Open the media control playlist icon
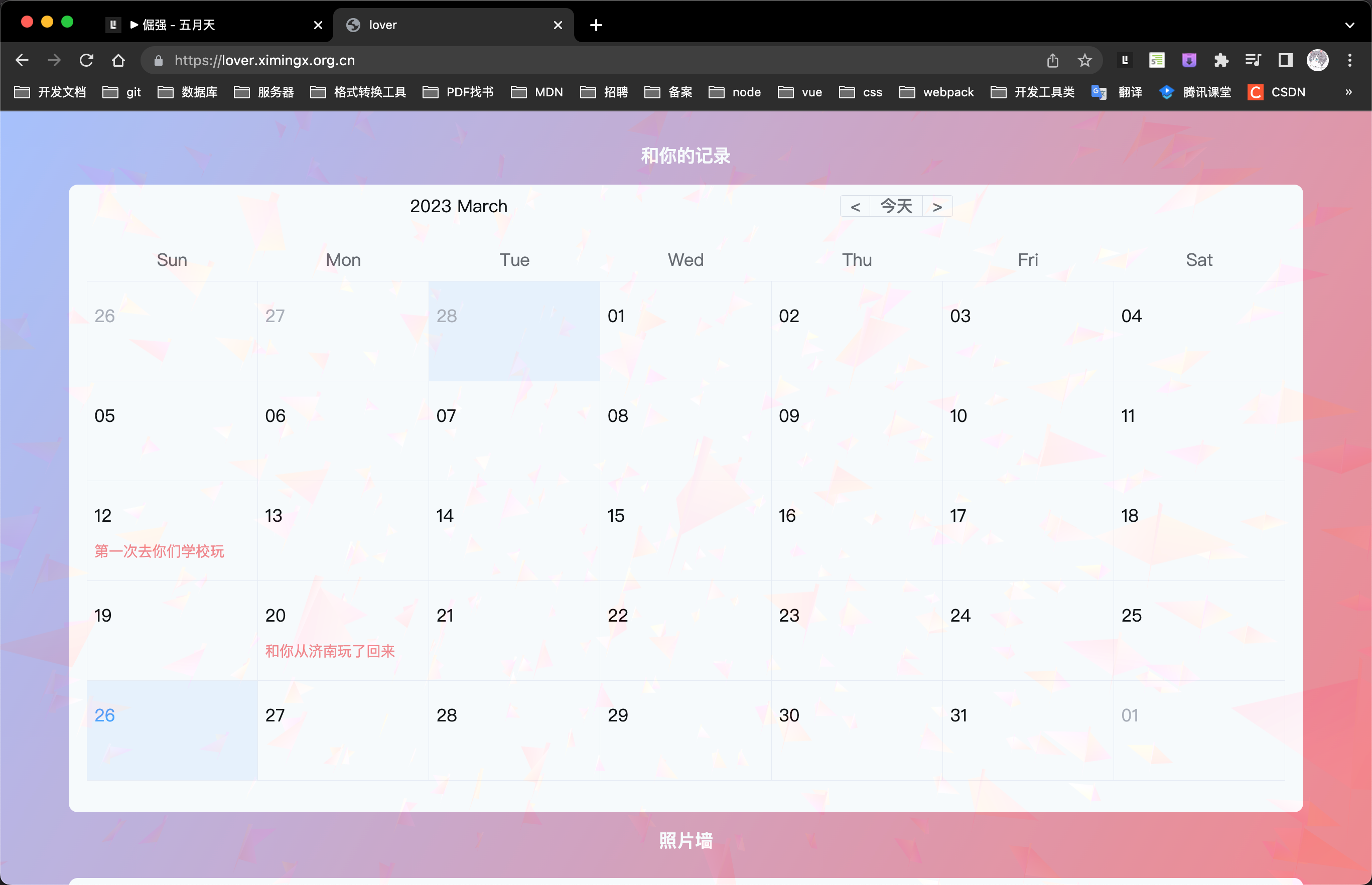The height and width of the screenshot is (885, 1372). pos(1253,60)
